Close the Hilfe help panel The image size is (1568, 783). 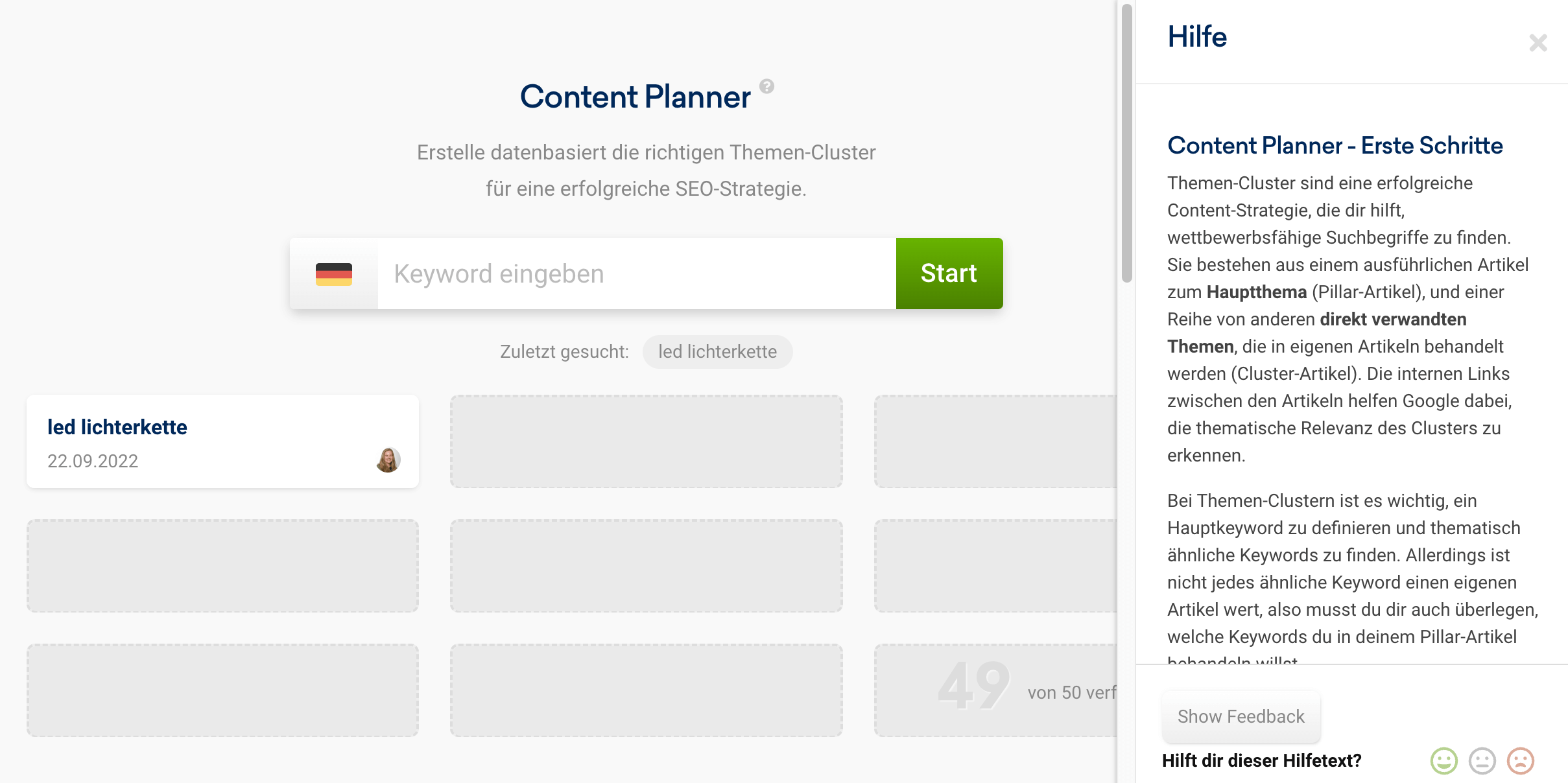(x=1538, y=43)
